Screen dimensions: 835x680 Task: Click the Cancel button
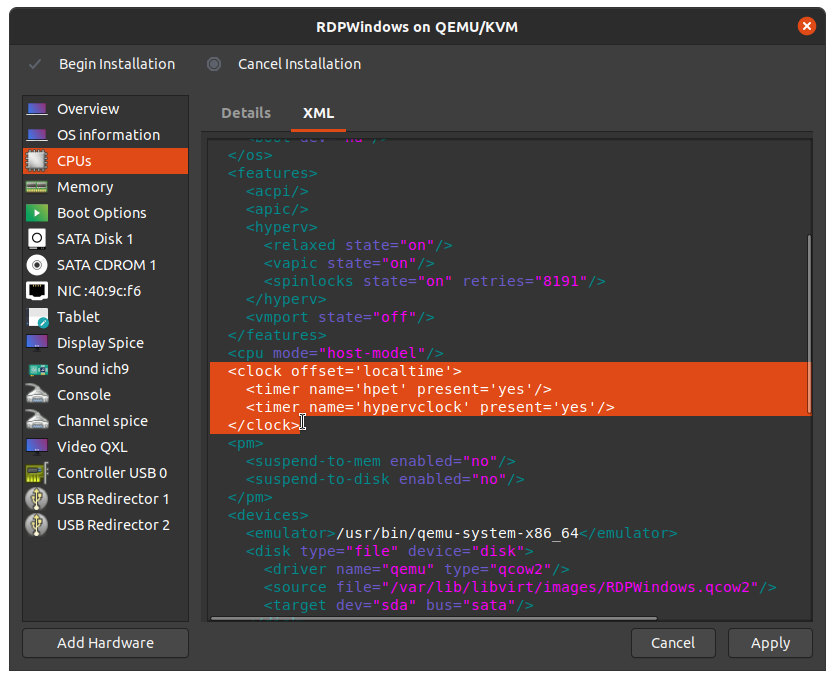[673, 643]
